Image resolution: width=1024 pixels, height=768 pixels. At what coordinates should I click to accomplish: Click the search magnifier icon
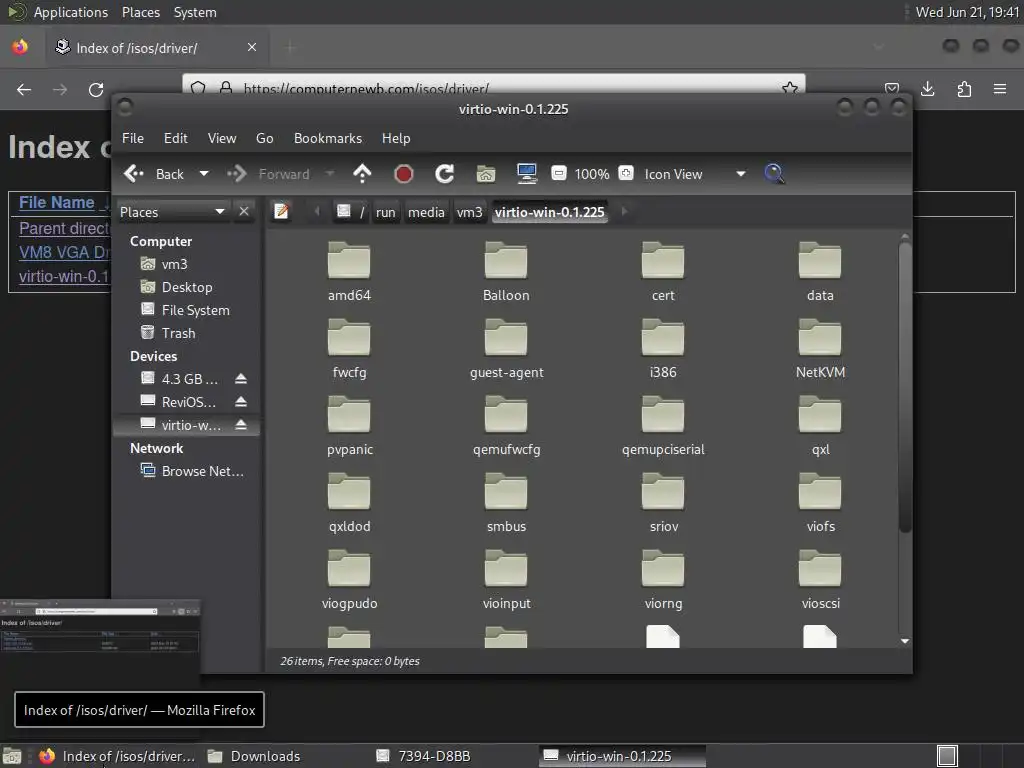(774, 174)
